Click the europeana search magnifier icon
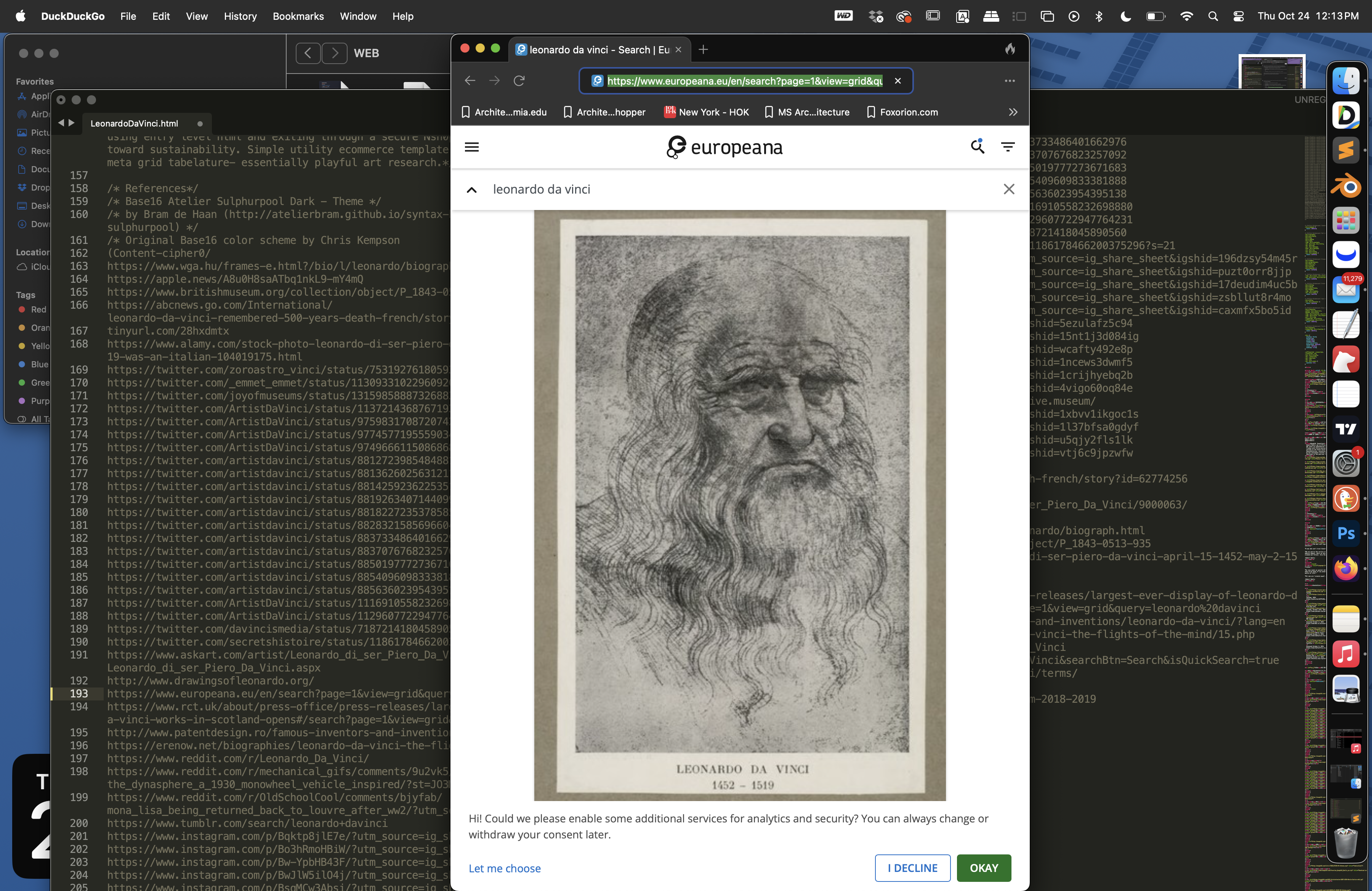Viewport: 1372px width, 891px height. [x=978, y=146]
